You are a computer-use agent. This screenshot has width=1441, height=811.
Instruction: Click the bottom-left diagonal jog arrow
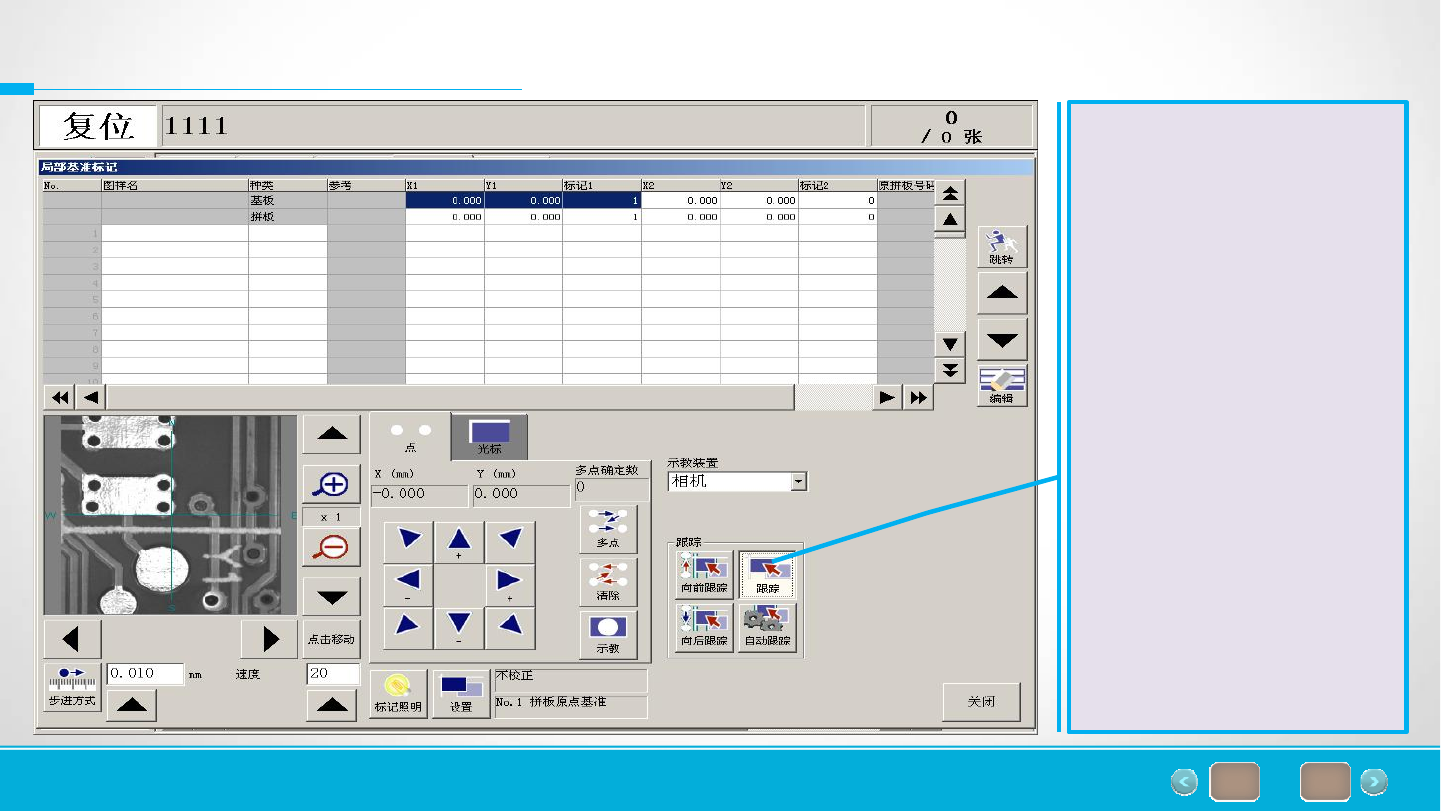(x=408, y=628)
